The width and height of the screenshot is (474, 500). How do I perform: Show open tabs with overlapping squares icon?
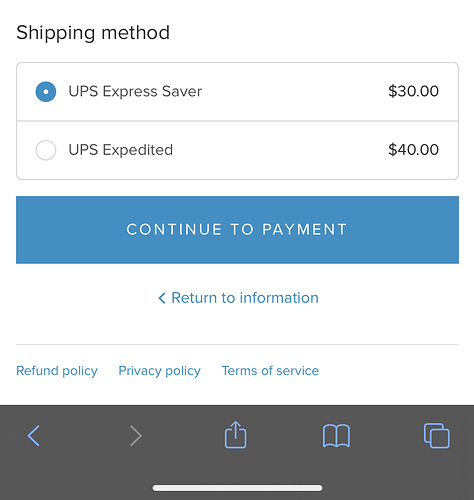437,435
